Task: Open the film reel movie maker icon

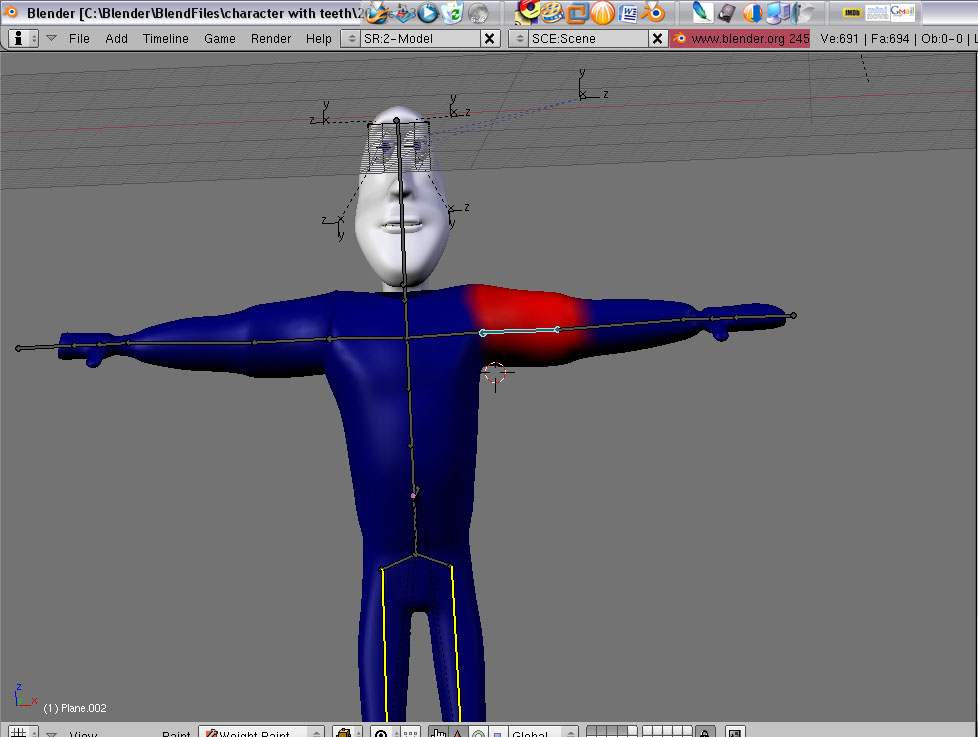Action: (551, 12)
